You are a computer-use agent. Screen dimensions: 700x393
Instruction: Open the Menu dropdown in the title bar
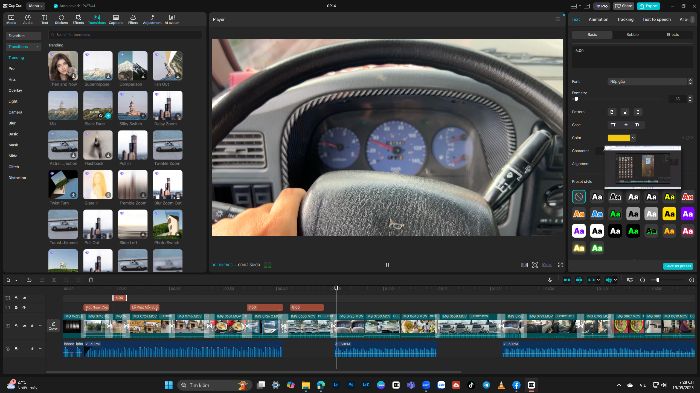pyautogui.click(x=35, y=6)
